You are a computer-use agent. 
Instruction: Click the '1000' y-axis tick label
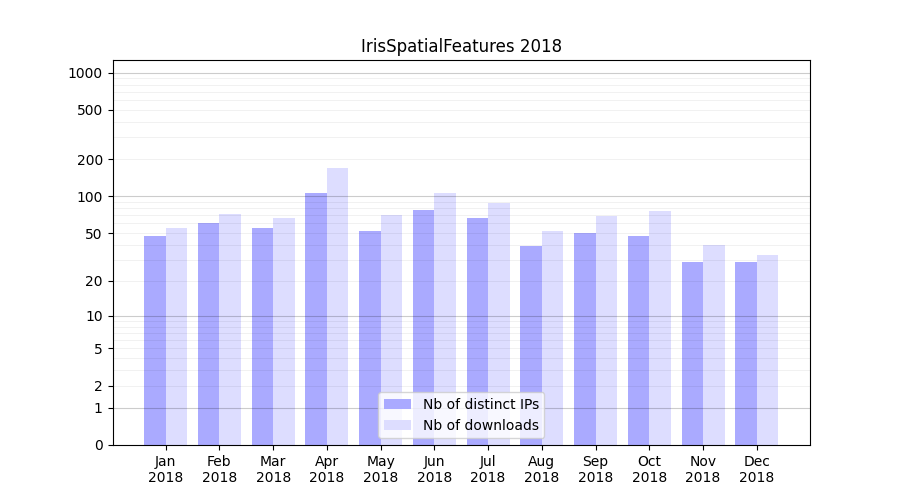click(85, 73)
